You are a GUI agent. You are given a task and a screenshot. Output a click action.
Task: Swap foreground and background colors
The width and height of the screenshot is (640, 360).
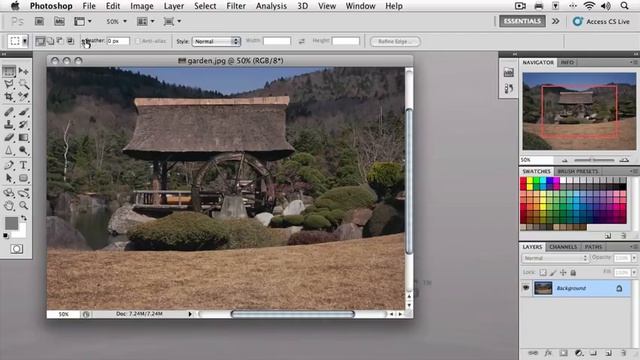(24, 218)
